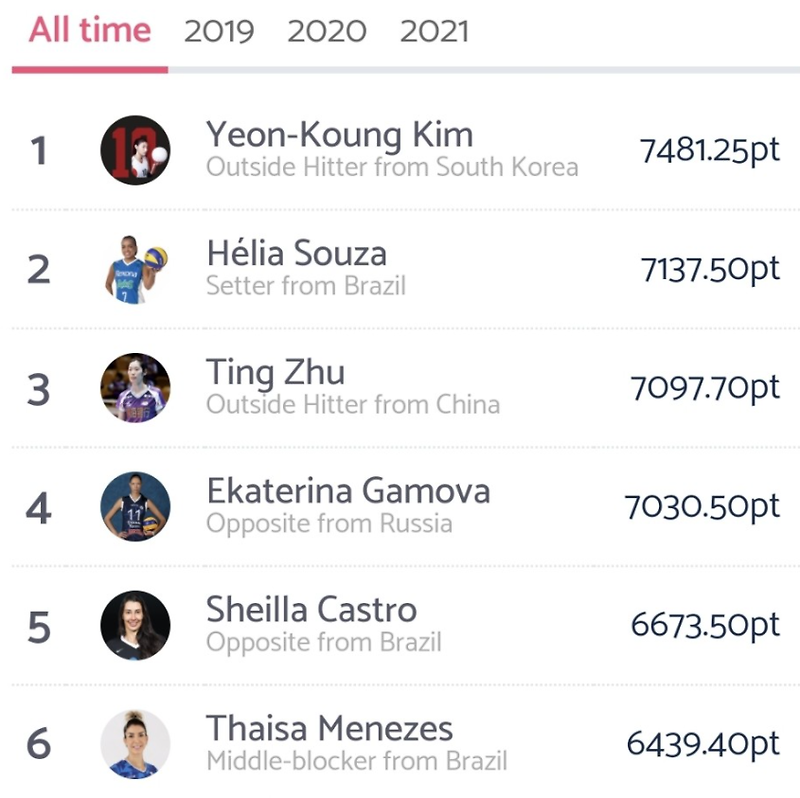
Task: Tap Ekaterina Gamova's avatar image
Action: (136, 506)
